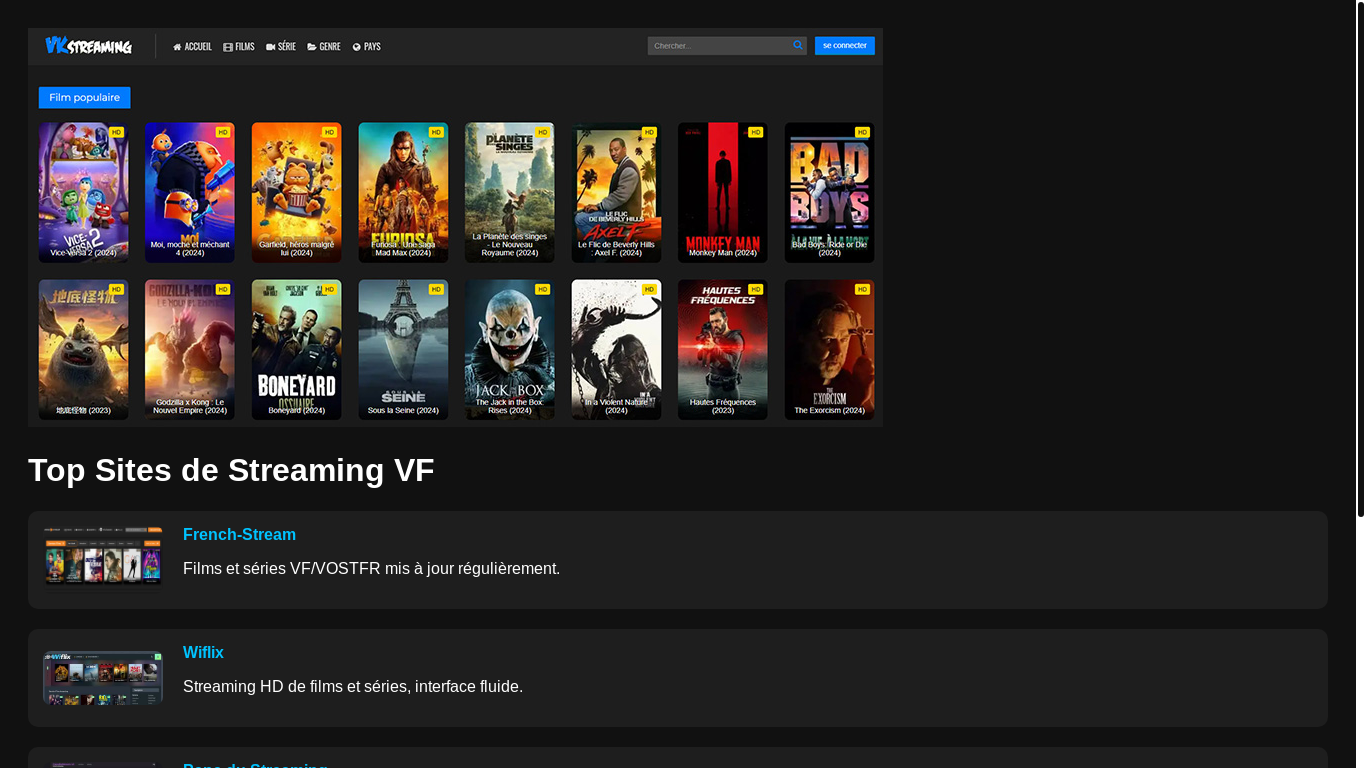Viewport: 1366px width, 768px height.
Task: Click the HD badge on The Exorcism
Action: [863, 289]
